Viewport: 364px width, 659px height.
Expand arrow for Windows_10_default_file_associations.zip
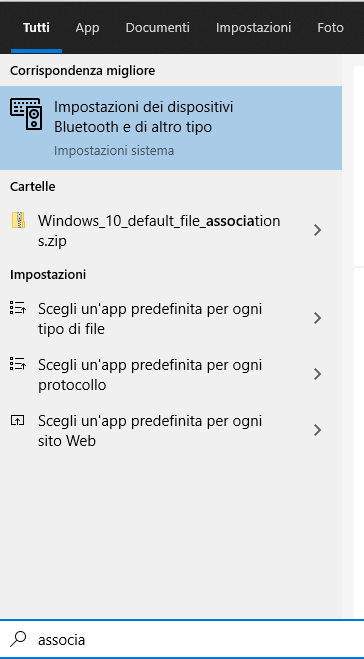point(318,230)
